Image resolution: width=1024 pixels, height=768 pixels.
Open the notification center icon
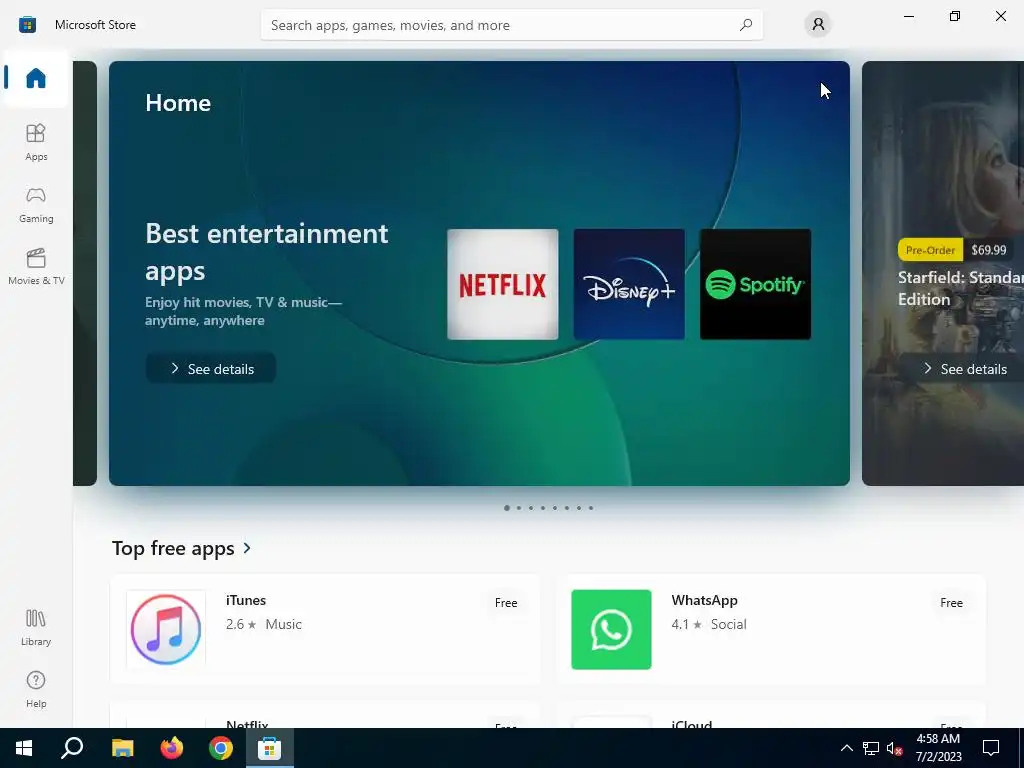[991, 748]
